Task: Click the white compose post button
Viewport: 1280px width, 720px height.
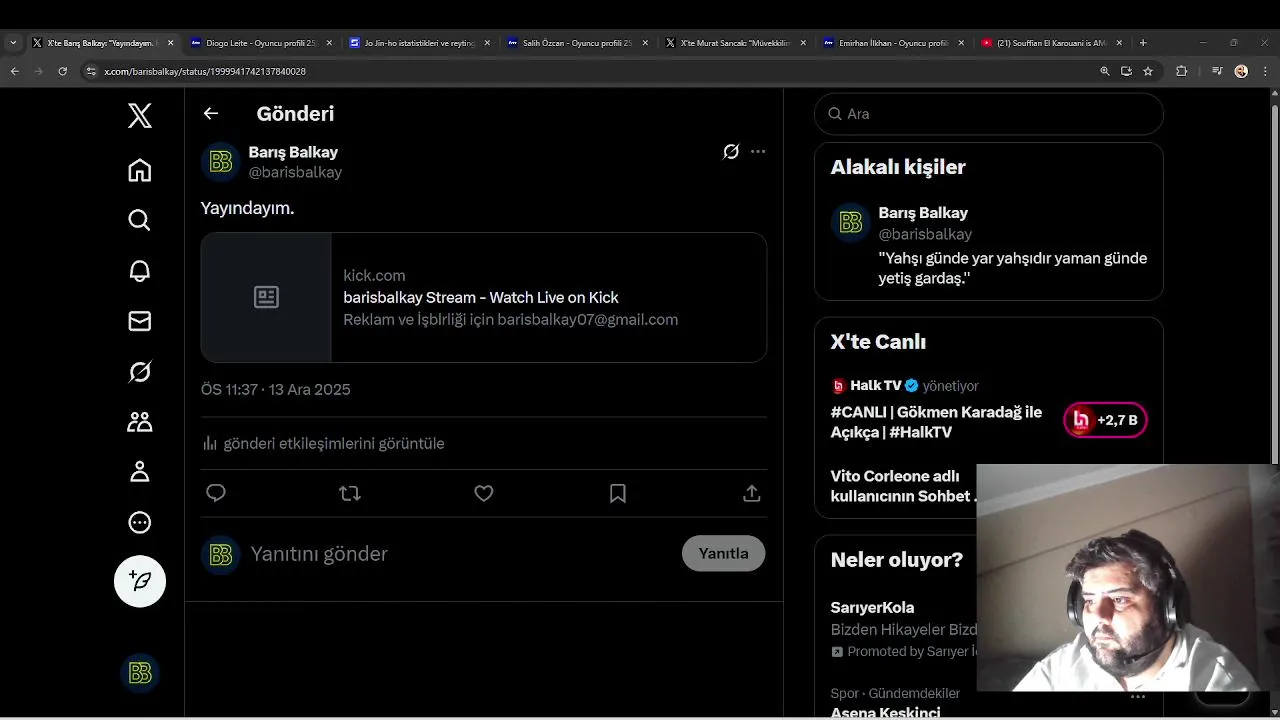Action: tap(140, 581)
